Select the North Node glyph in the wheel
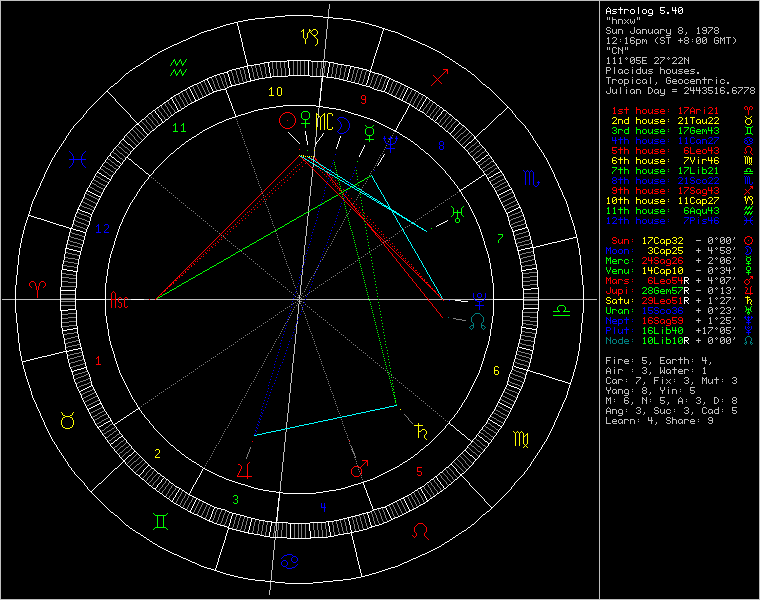The width and height of the screenshot is (760, 600). (478, 320)
